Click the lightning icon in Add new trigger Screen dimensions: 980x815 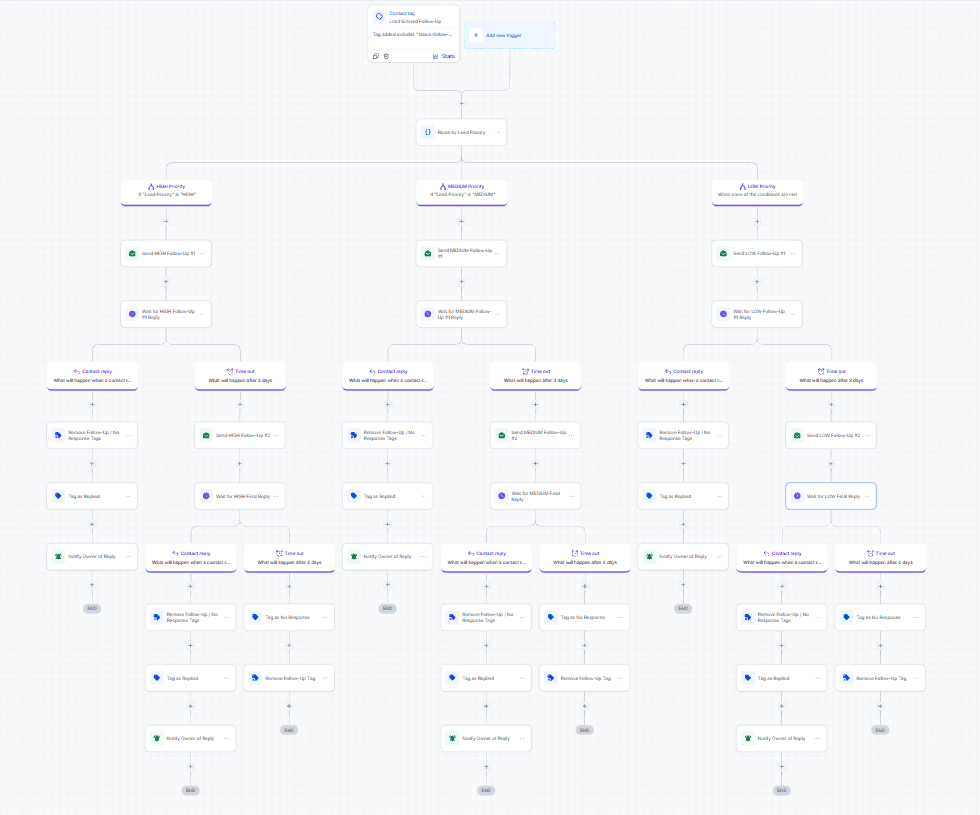[476, 35]
